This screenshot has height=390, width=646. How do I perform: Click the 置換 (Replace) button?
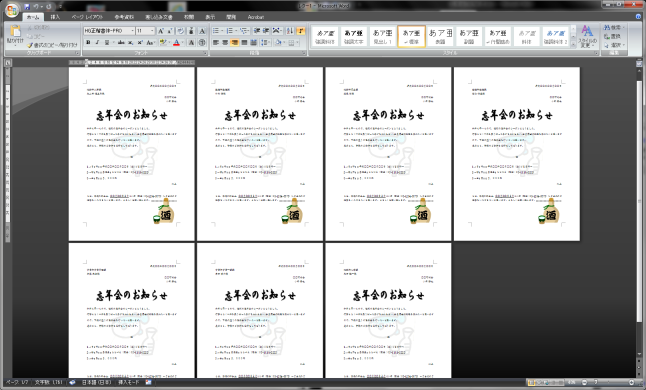(x=613, y=36)
